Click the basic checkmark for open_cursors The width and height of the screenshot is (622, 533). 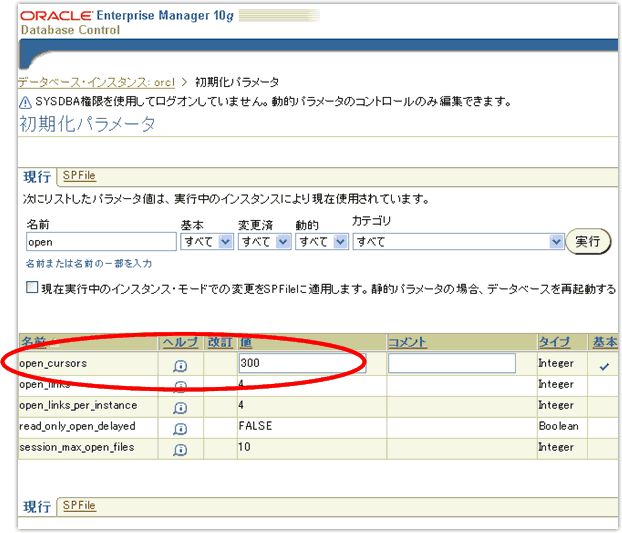click(602, 366)
